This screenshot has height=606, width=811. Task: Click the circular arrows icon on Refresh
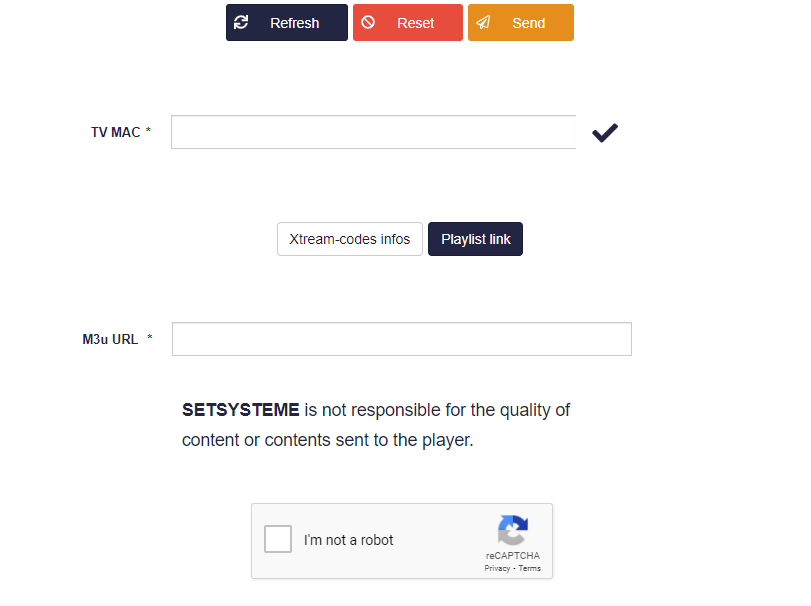pos(241,22)
